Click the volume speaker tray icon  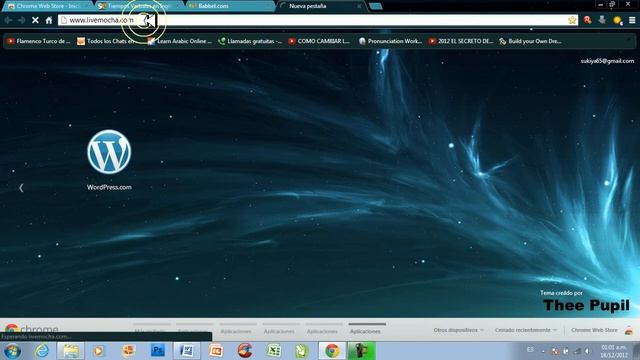(588, 351)
